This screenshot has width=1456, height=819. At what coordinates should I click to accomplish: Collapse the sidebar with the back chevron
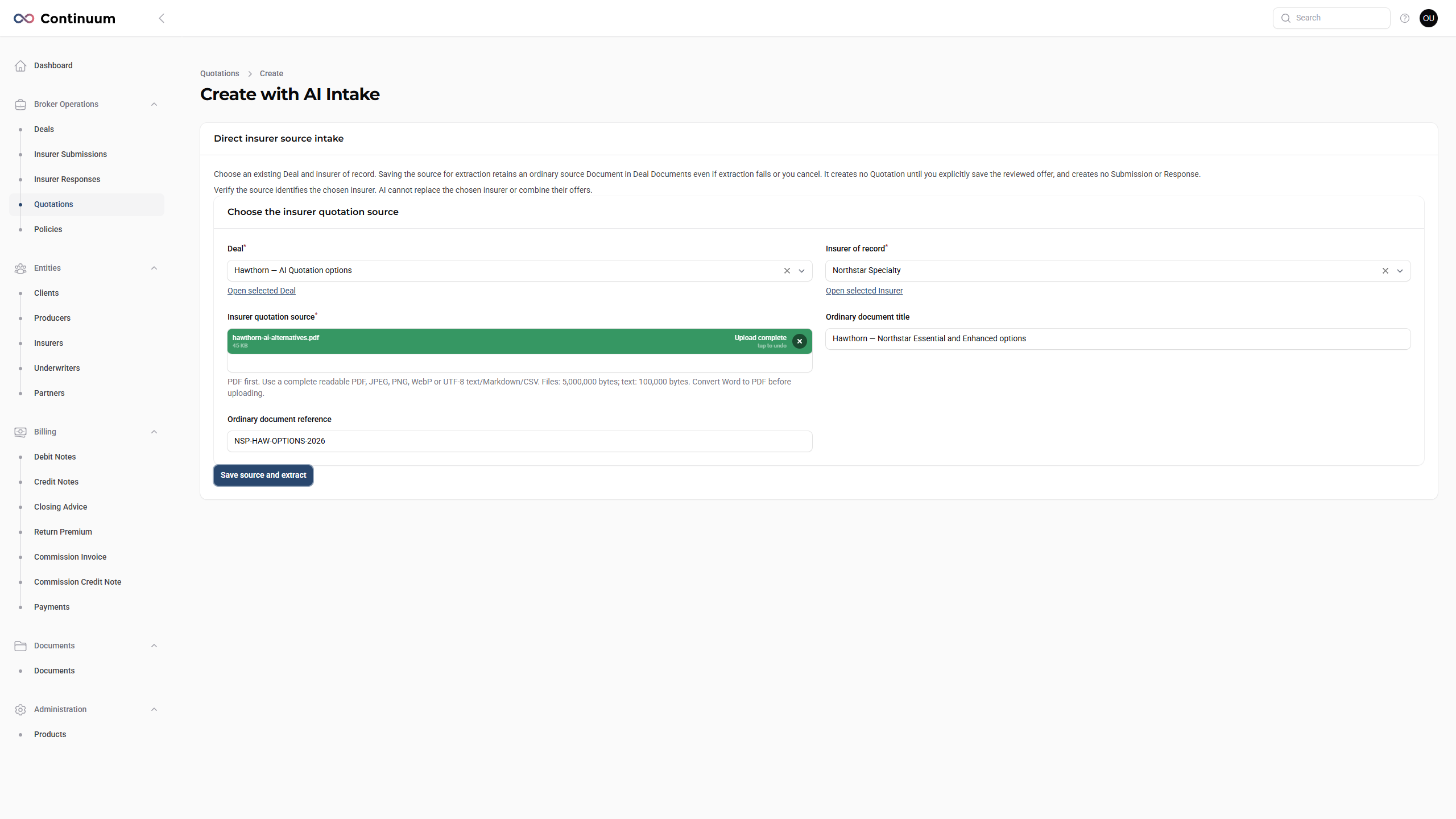coord(162,18)
